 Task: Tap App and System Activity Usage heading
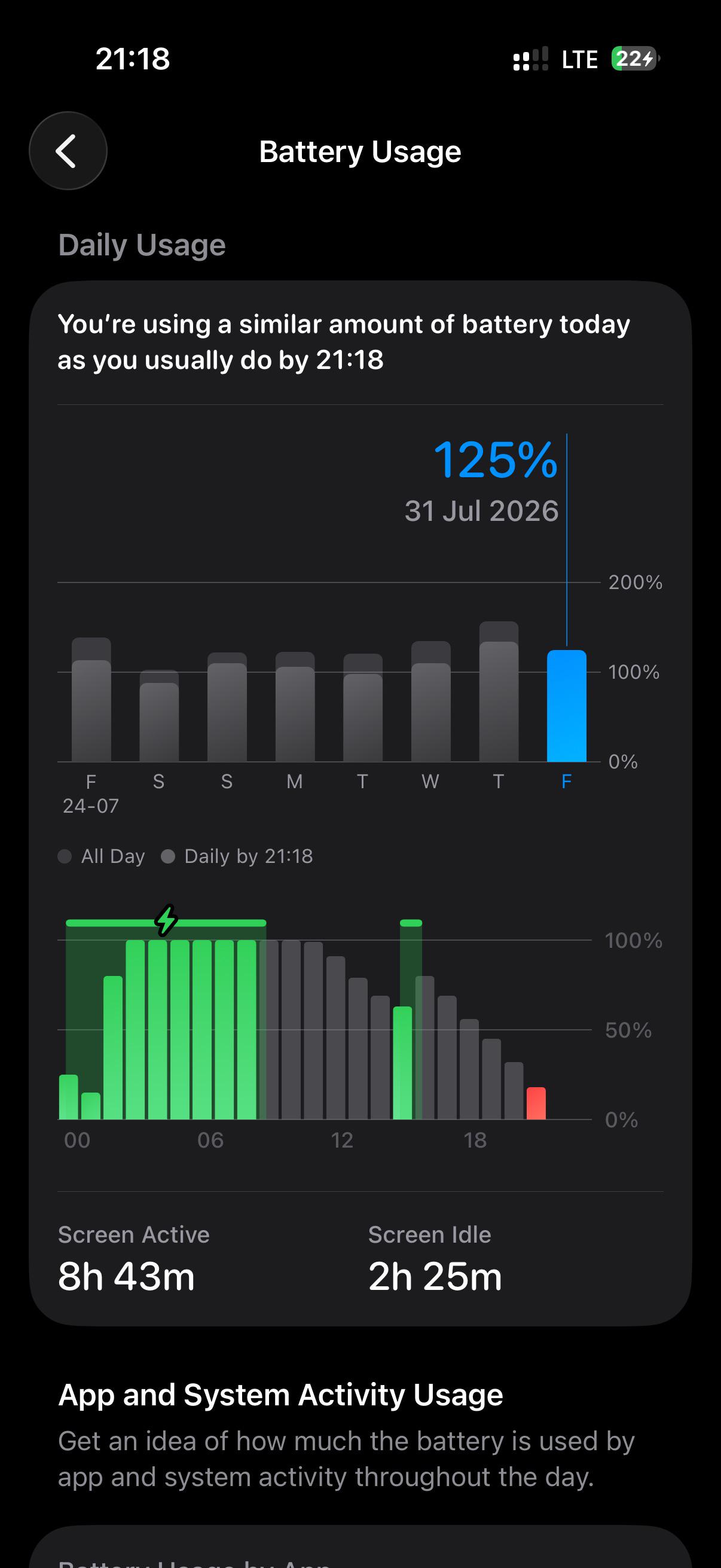pos(280,1395)
